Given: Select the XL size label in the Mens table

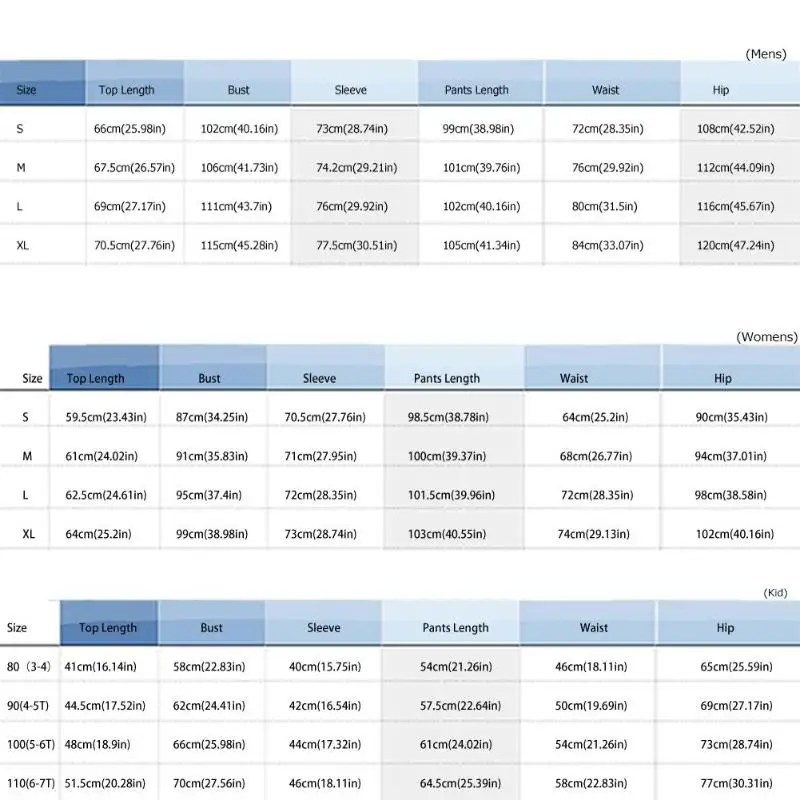Looking at the screenshot, I should [x=22, y=245].
